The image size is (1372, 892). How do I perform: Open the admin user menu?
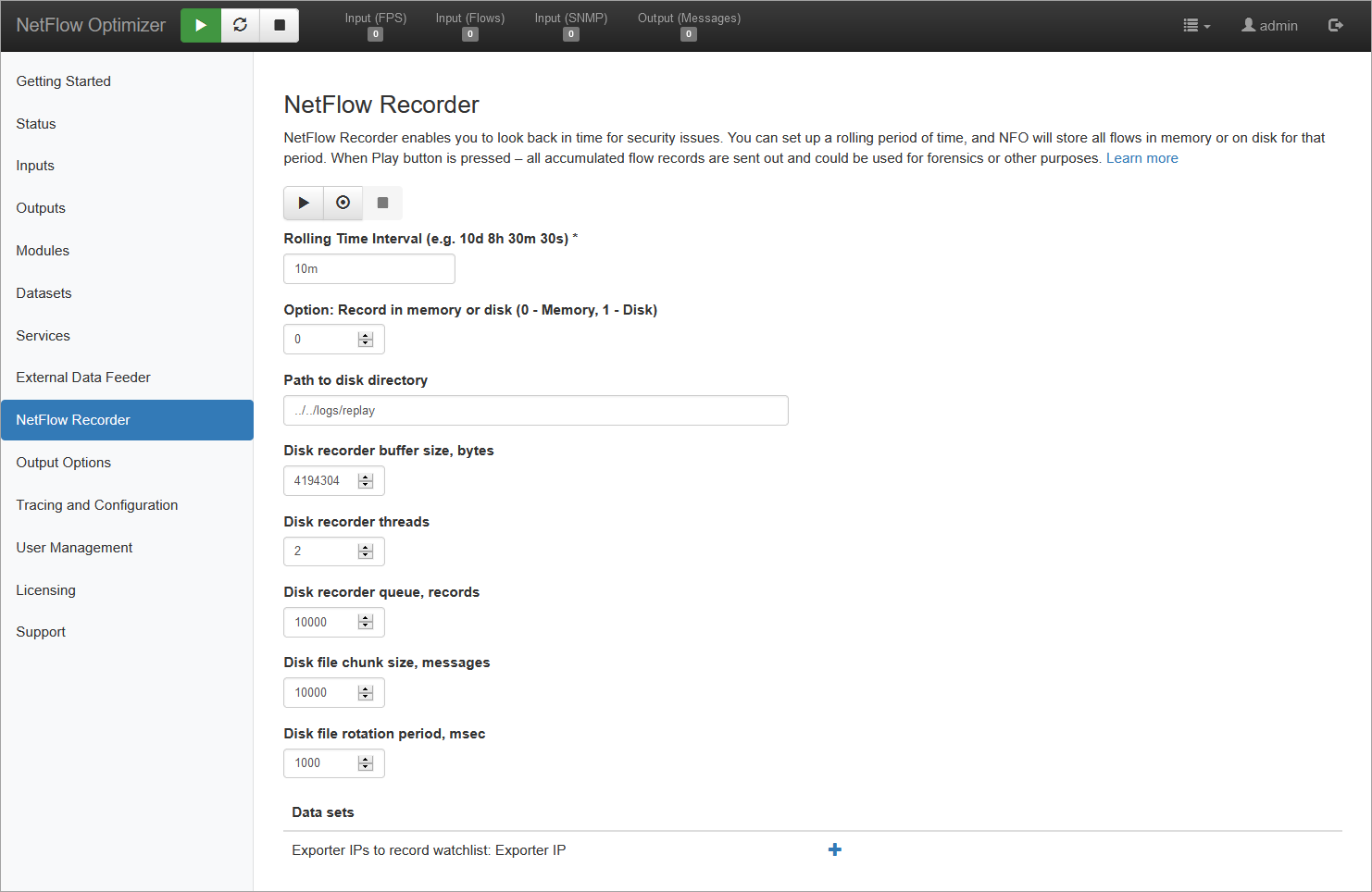[x=1270, y=26]
